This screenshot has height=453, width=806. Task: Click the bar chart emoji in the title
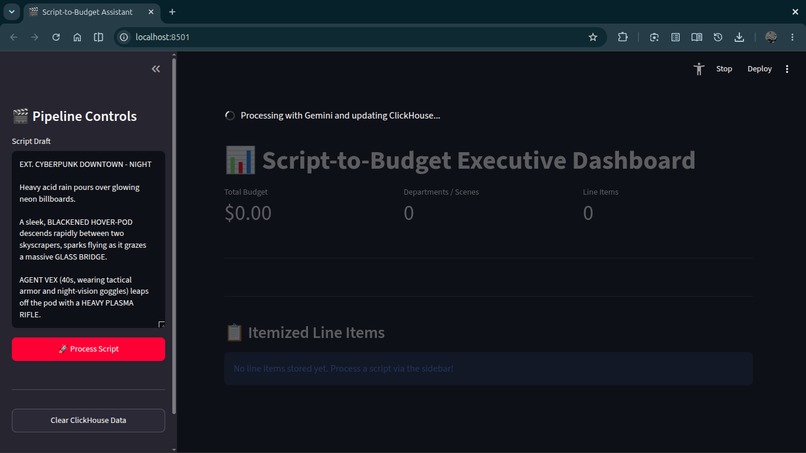pos(240,160)
